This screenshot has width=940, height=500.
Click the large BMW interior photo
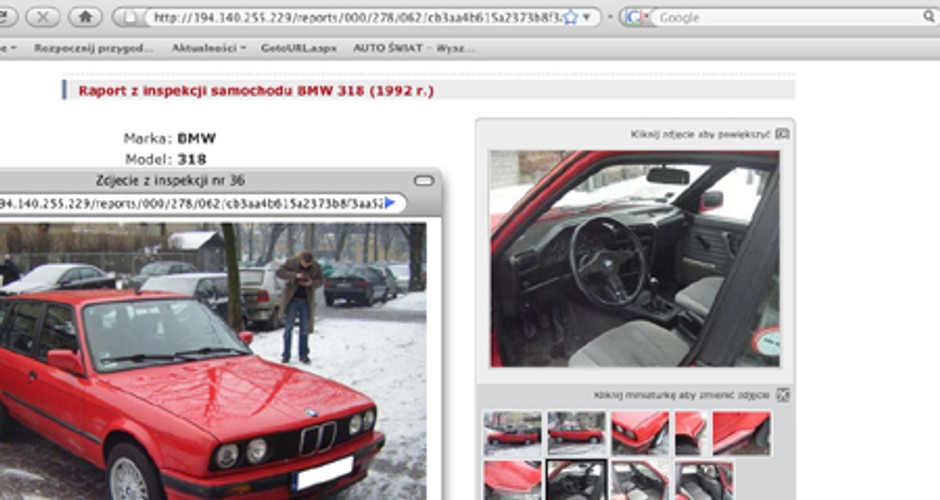point(635,258)
